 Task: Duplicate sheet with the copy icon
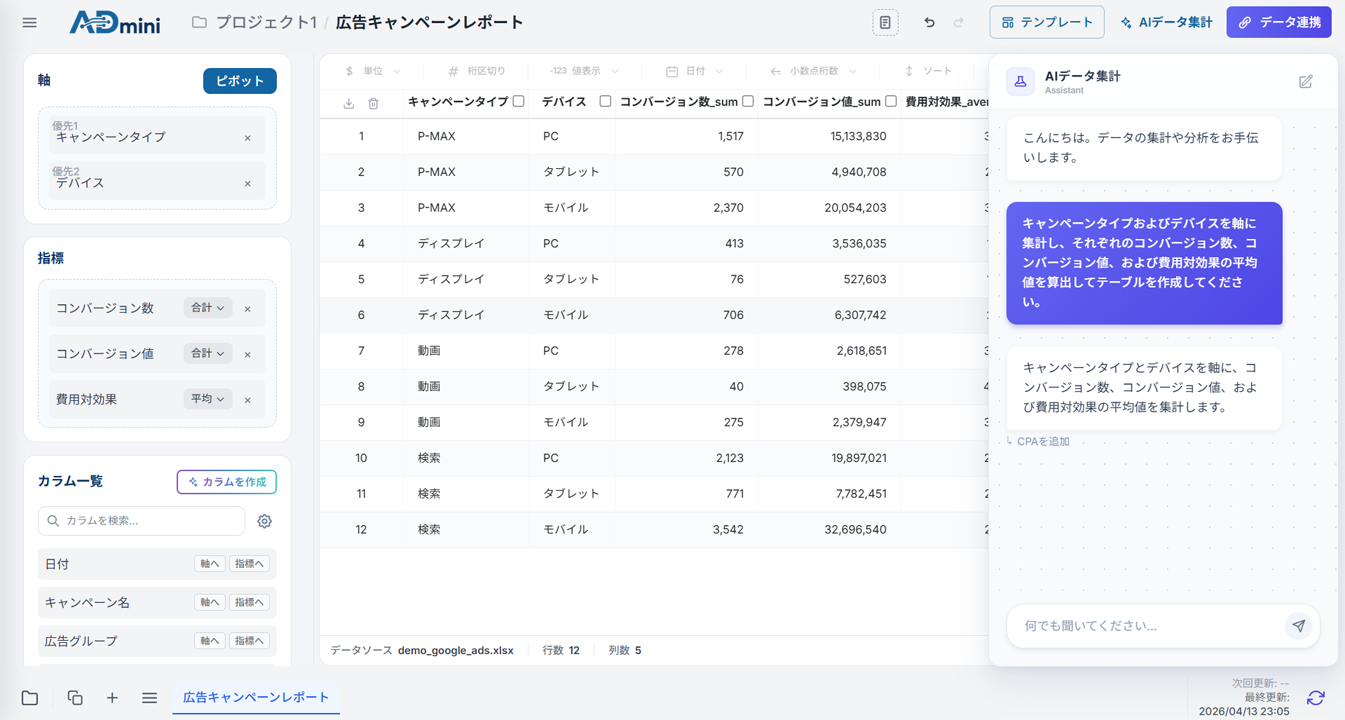pos(75,698)
